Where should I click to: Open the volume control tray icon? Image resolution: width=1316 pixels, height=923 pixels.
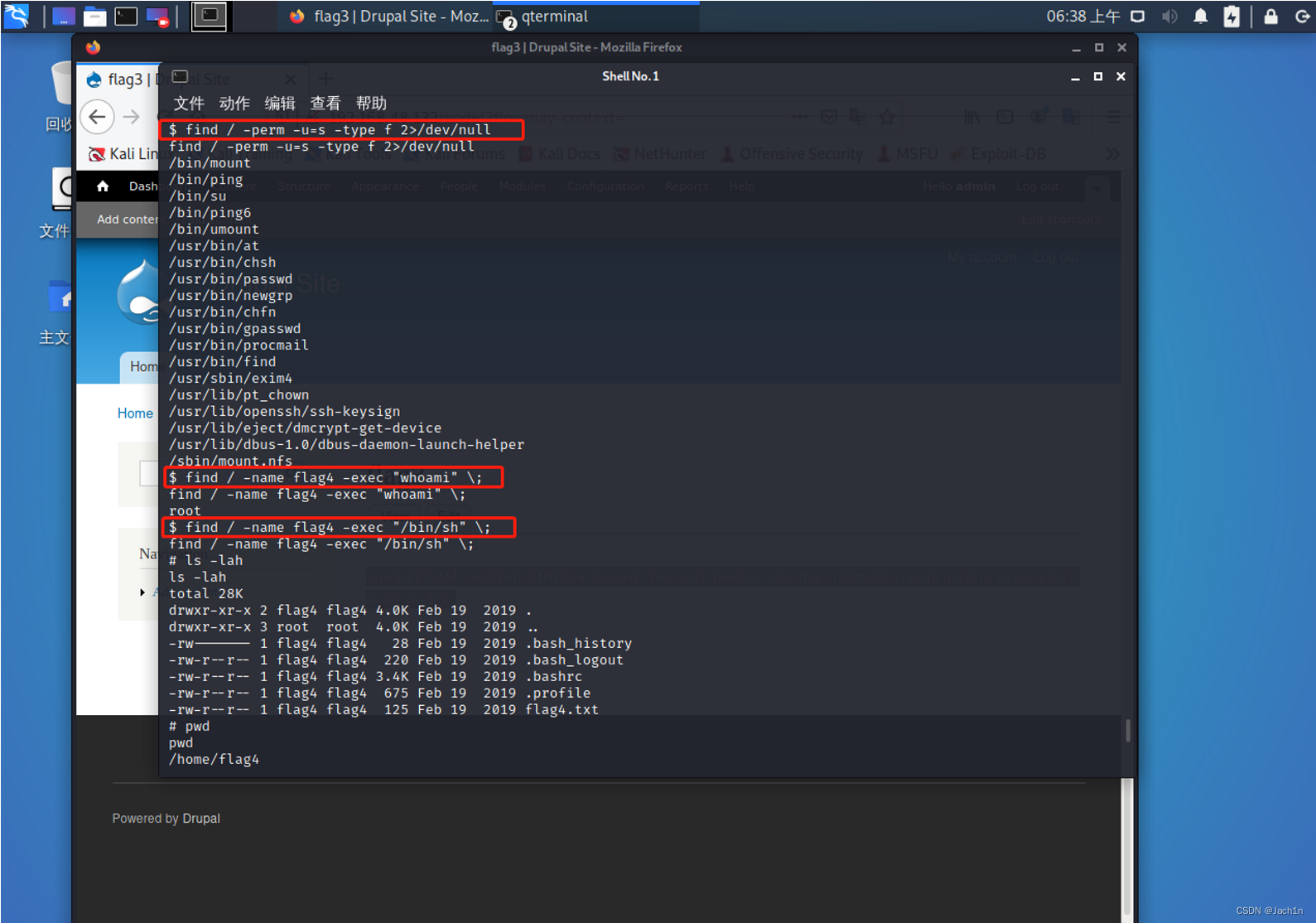coord(1169,17)
